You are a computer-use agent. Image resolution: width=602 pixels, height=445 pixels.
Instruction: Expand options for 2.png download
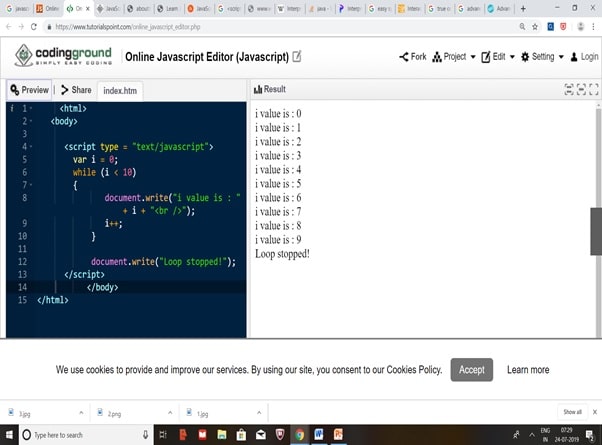tap(170, 413)
